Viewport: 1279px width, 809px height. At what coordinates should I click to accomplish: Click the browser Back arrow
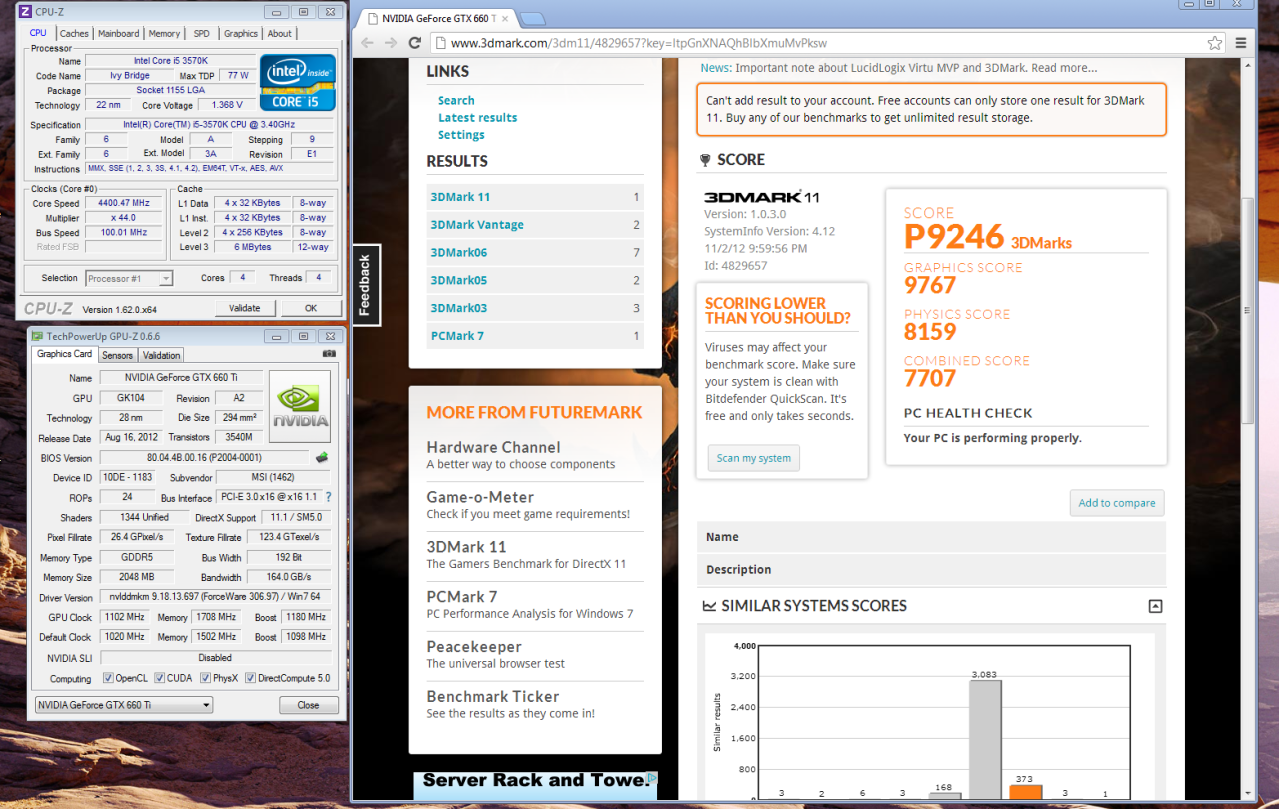(x=367, y=43)
